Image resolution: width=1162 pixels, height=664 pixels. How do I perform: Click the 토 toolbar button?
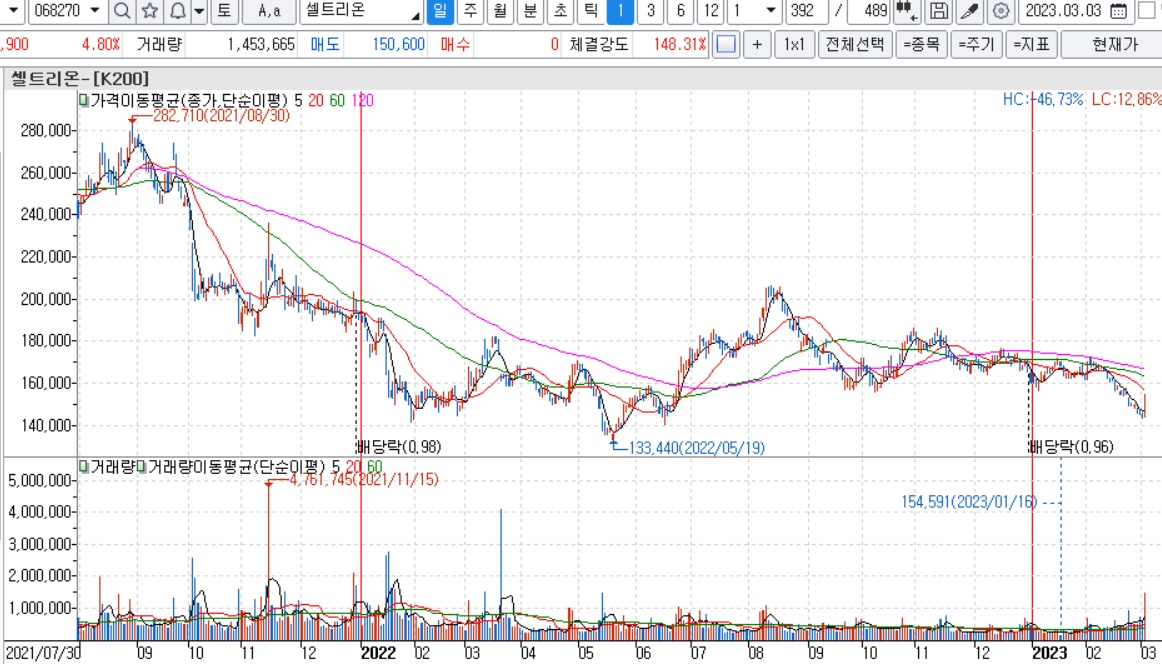click(224, 10)
